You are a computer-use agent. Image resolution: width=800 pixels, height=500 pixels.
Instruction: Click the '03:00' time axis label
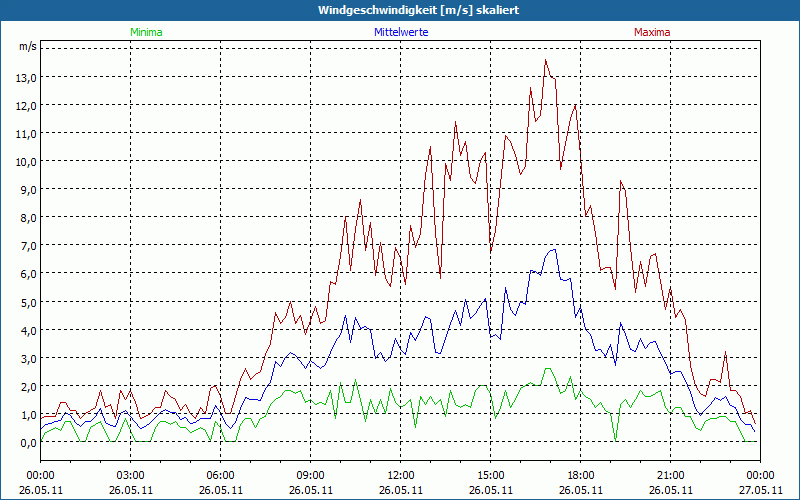(x=131, y=476)
